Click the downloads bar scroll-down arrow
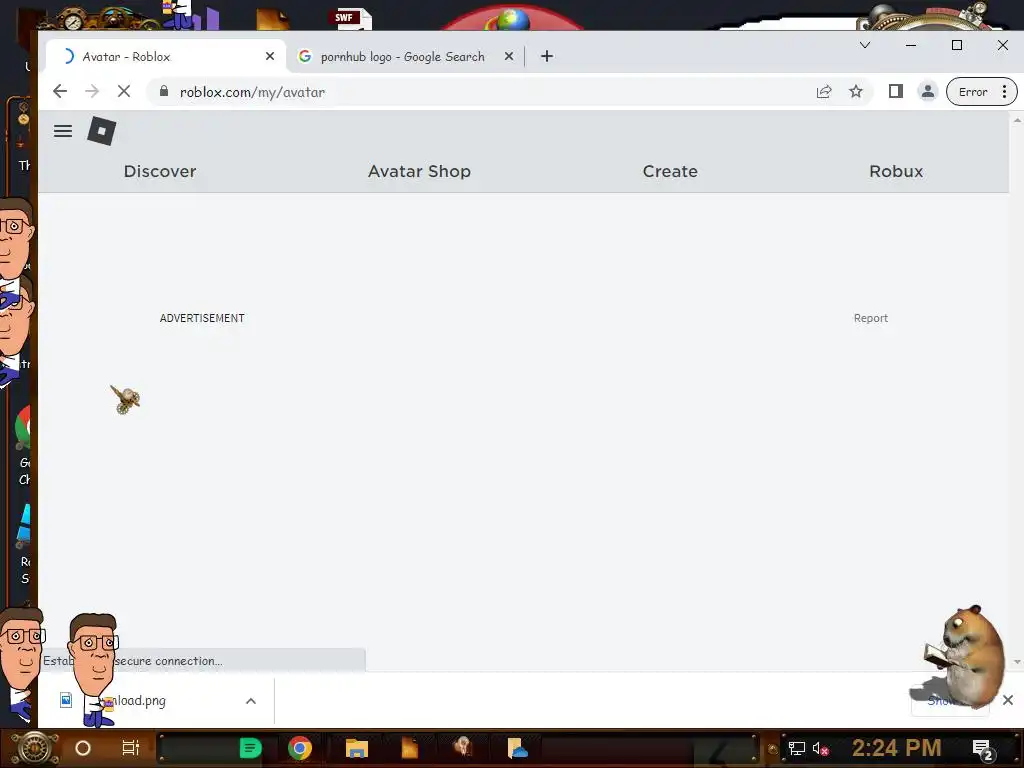The width and height of the screenshot is (1024, 768). click(1017, 662)
